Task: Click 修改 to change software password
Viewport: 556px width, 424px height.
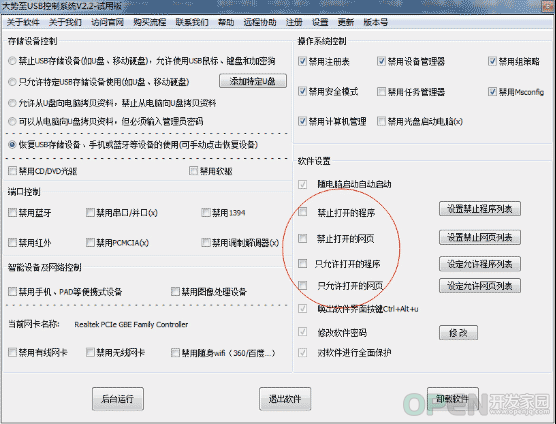Action: coord(458,333)
